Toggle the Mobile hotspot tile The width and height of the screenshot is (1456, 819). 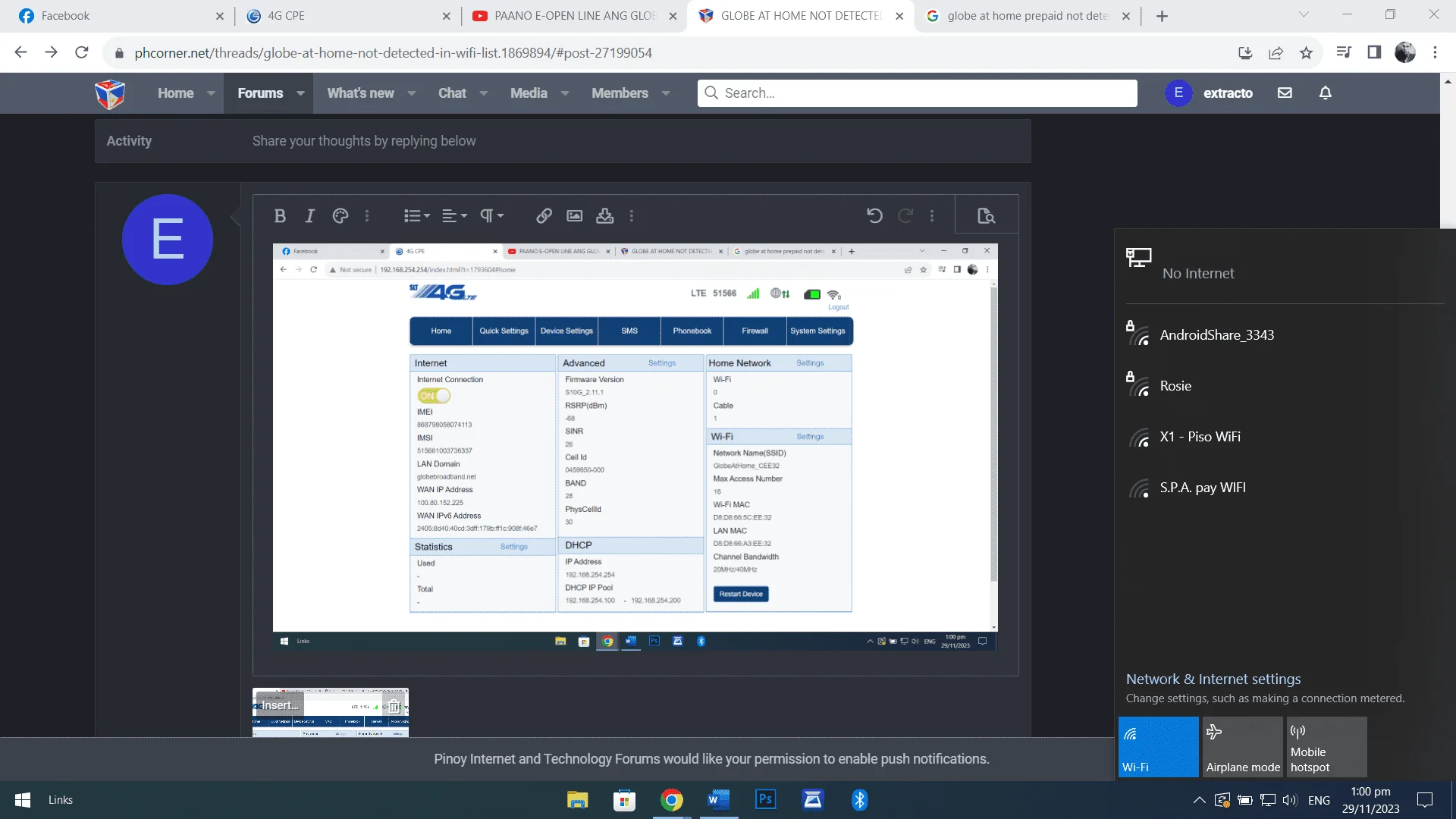1327,747
